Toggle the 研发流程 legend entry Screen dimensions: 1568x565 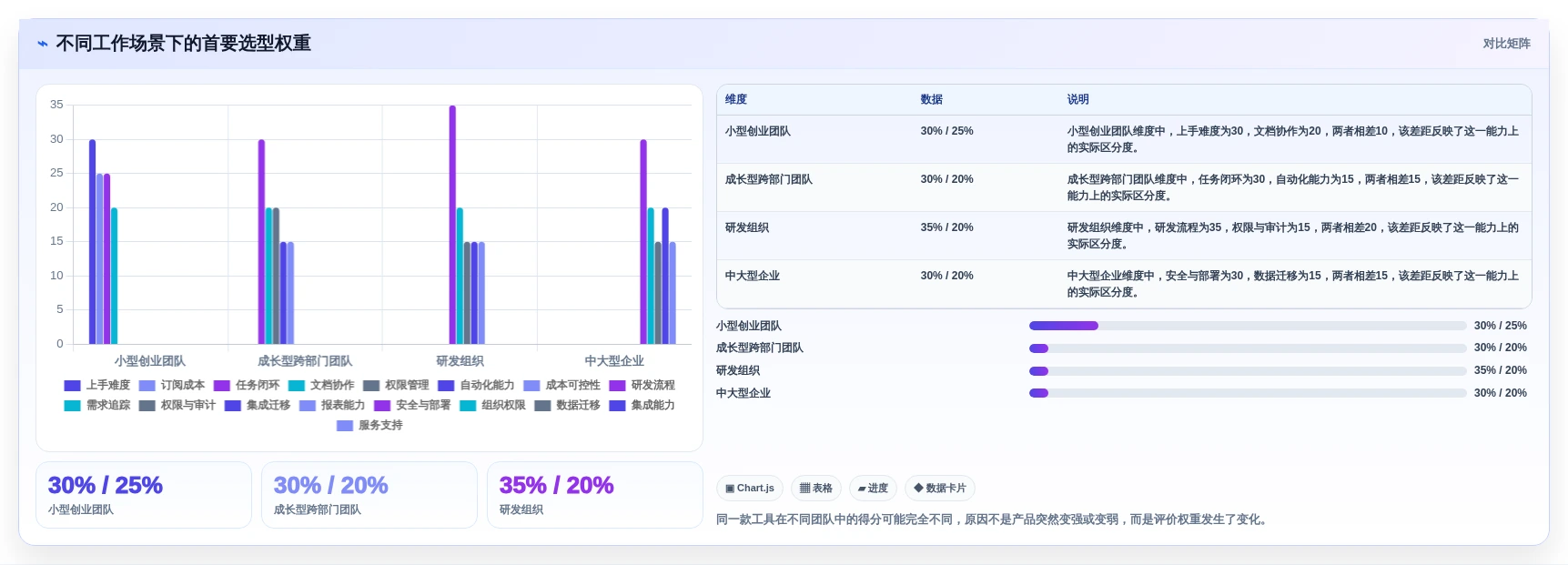tap(642, 386)
